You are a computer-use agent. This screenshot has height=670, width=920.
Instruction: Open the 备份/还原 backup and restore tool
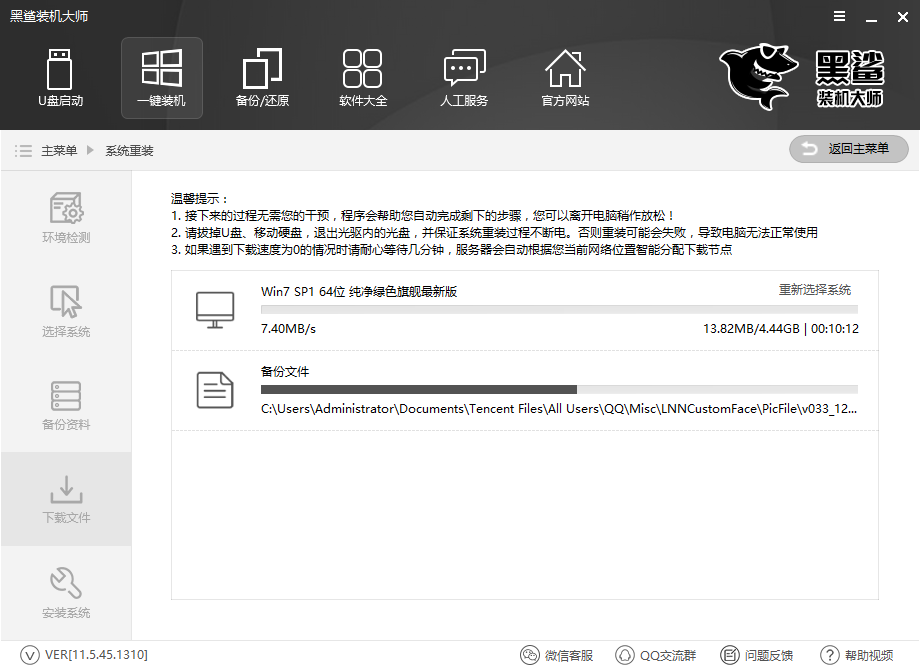262,78
